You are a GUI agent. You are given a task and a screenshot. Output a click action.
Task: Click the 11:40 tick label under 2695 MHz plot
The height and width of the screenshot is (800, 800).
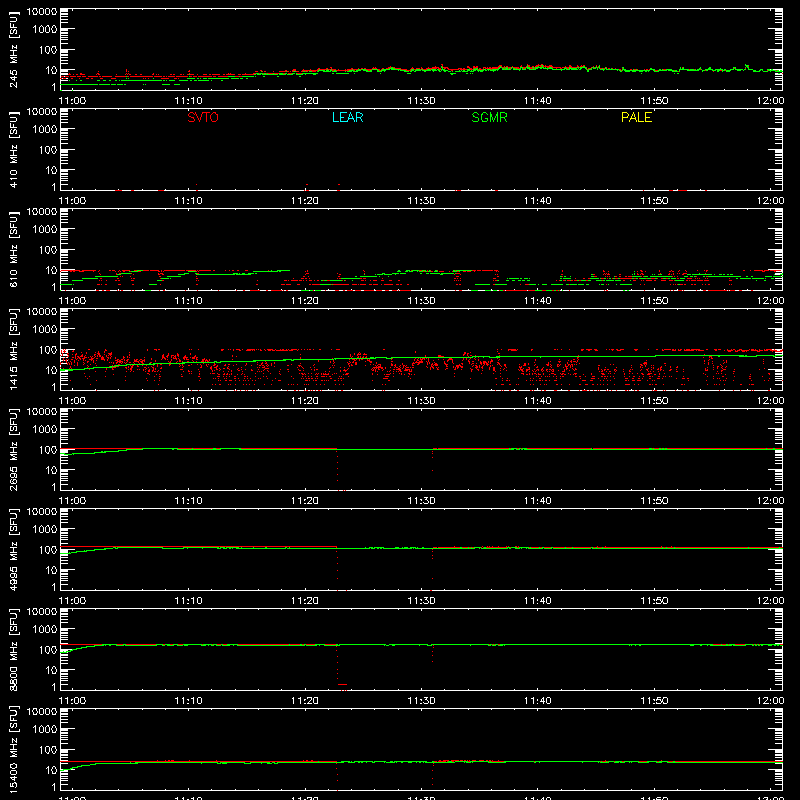[x=538, y=501]
